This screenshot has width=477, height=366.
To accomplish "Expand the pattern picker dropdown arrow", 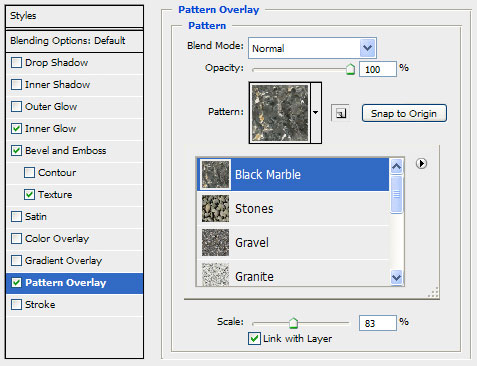I will 316,113.
